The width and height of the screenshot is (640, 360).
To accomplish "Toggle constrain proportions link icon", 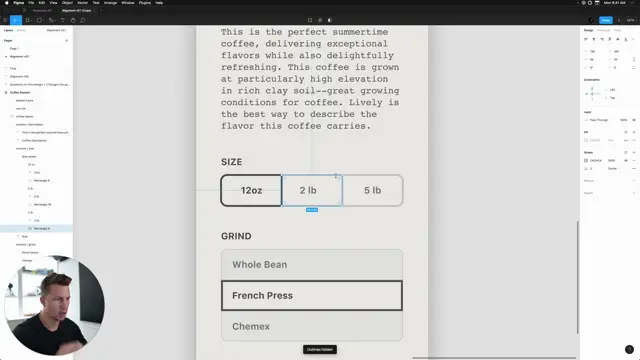I will [634, 60].
